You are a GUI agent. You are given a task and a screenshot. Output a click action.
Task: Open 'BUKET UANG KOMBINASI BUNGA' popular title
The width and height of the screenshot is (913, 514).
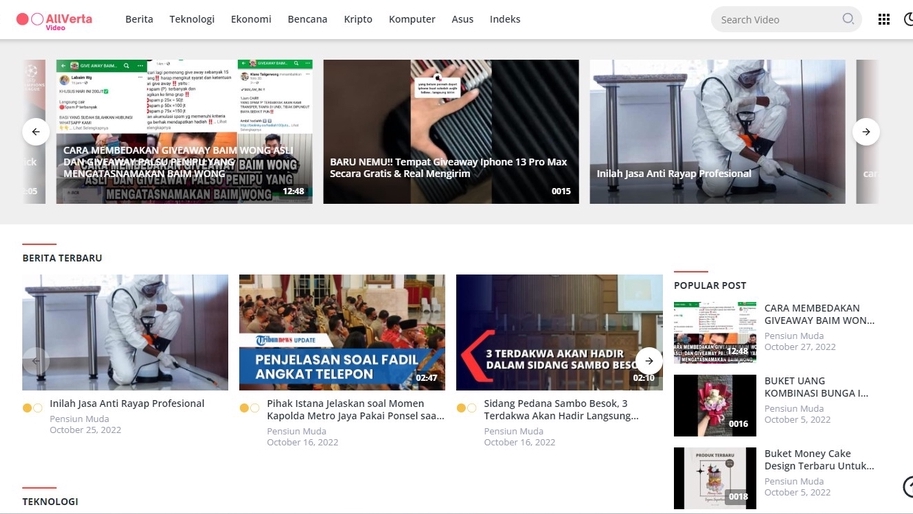coord(816,387)
